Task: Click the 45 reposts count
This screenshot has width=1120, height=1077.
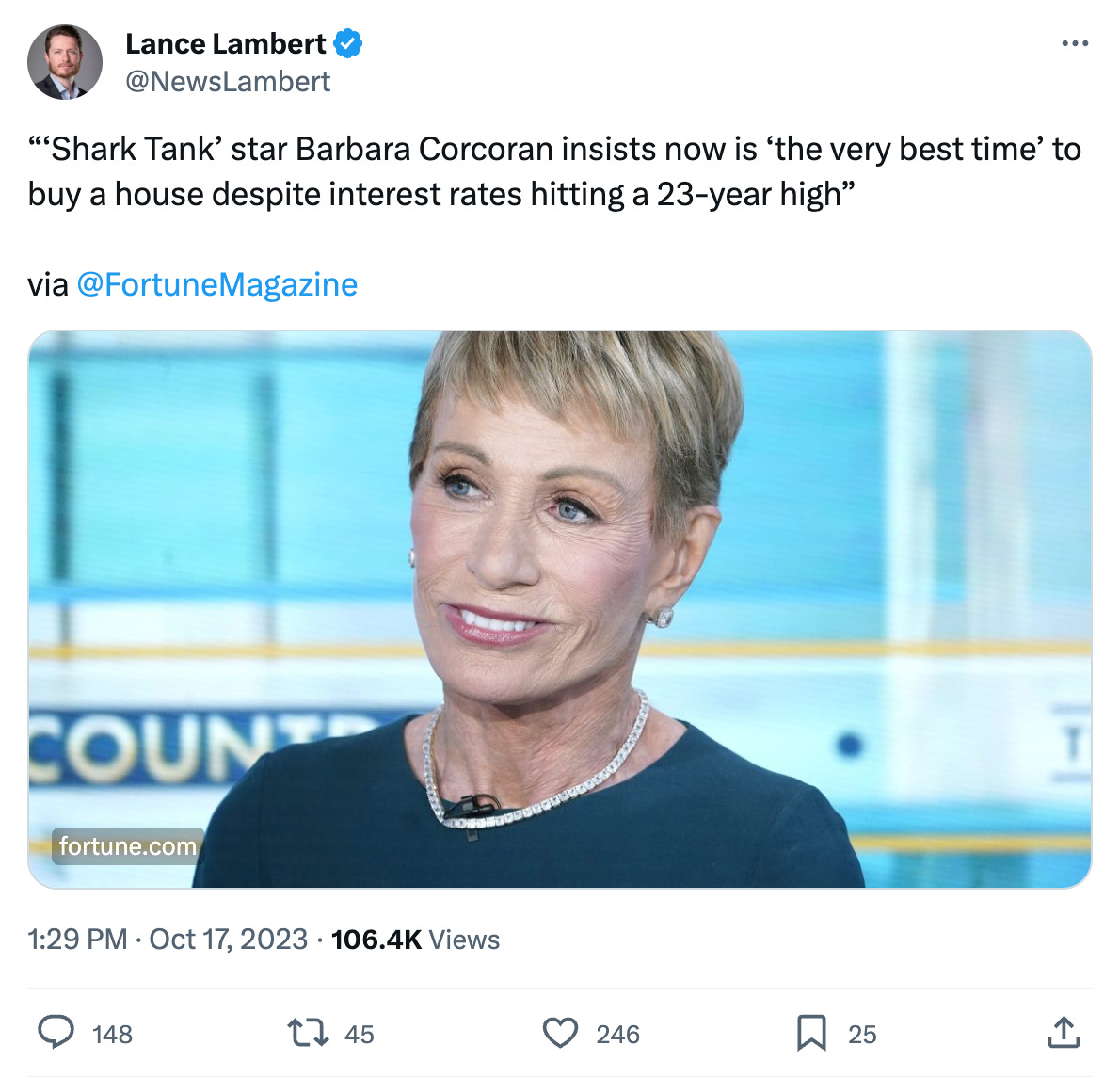Action: pos(360,1034)
